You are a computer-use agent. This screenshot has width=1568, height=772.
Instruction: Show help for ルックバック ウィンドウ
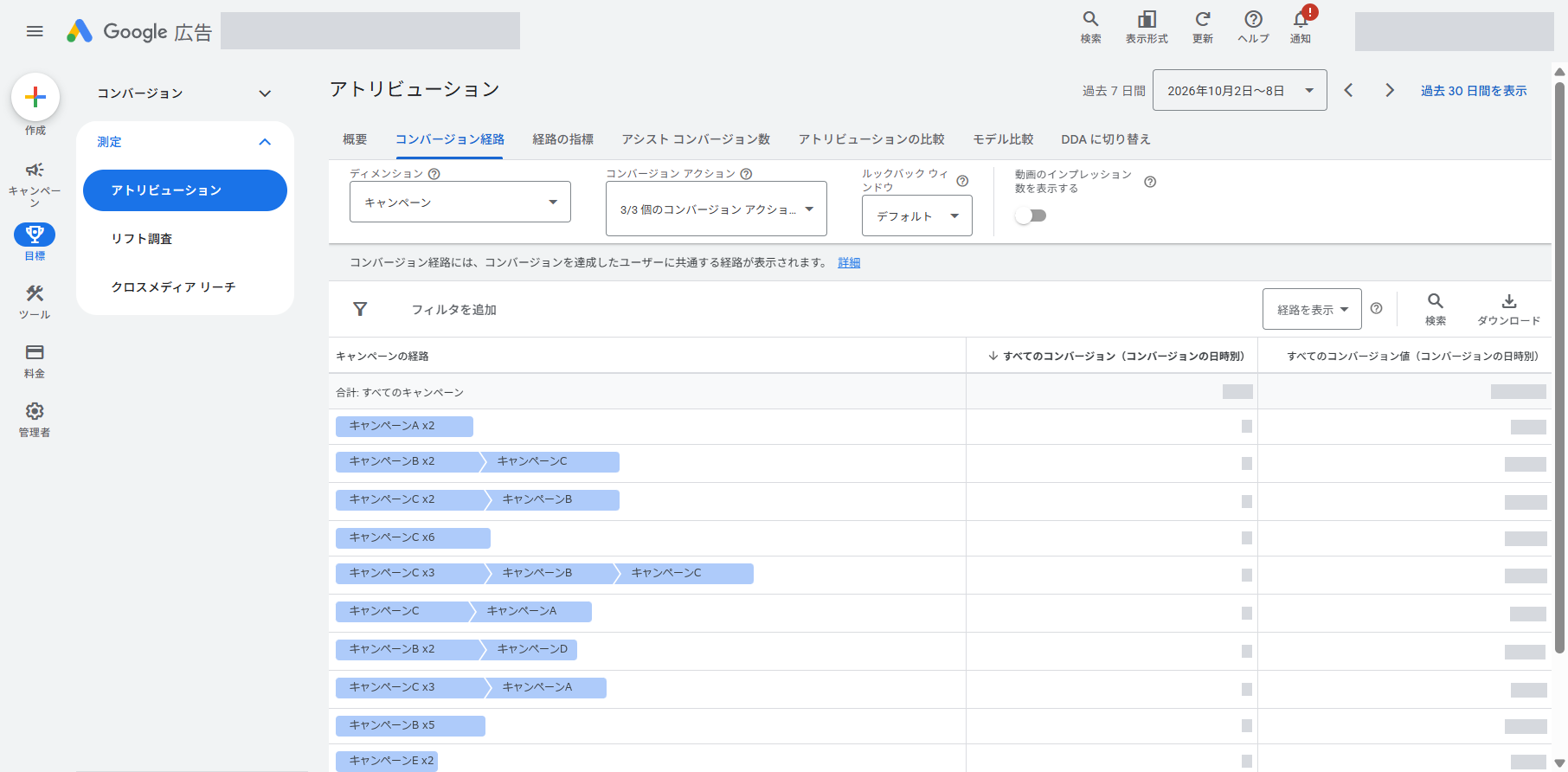962,181
